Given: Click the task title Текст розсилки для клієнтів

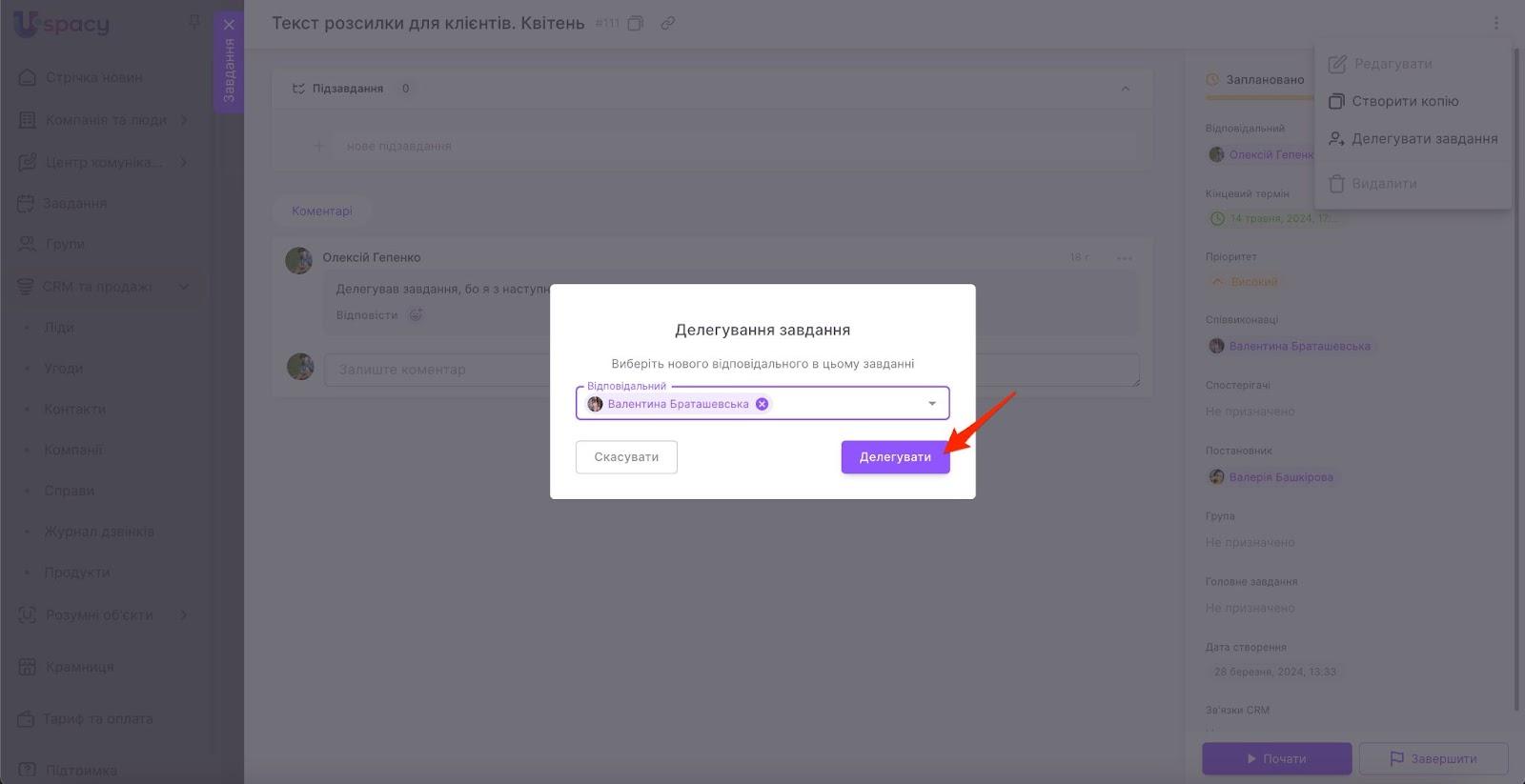Looking at the screenshot, I should click(x=428, y=23).
